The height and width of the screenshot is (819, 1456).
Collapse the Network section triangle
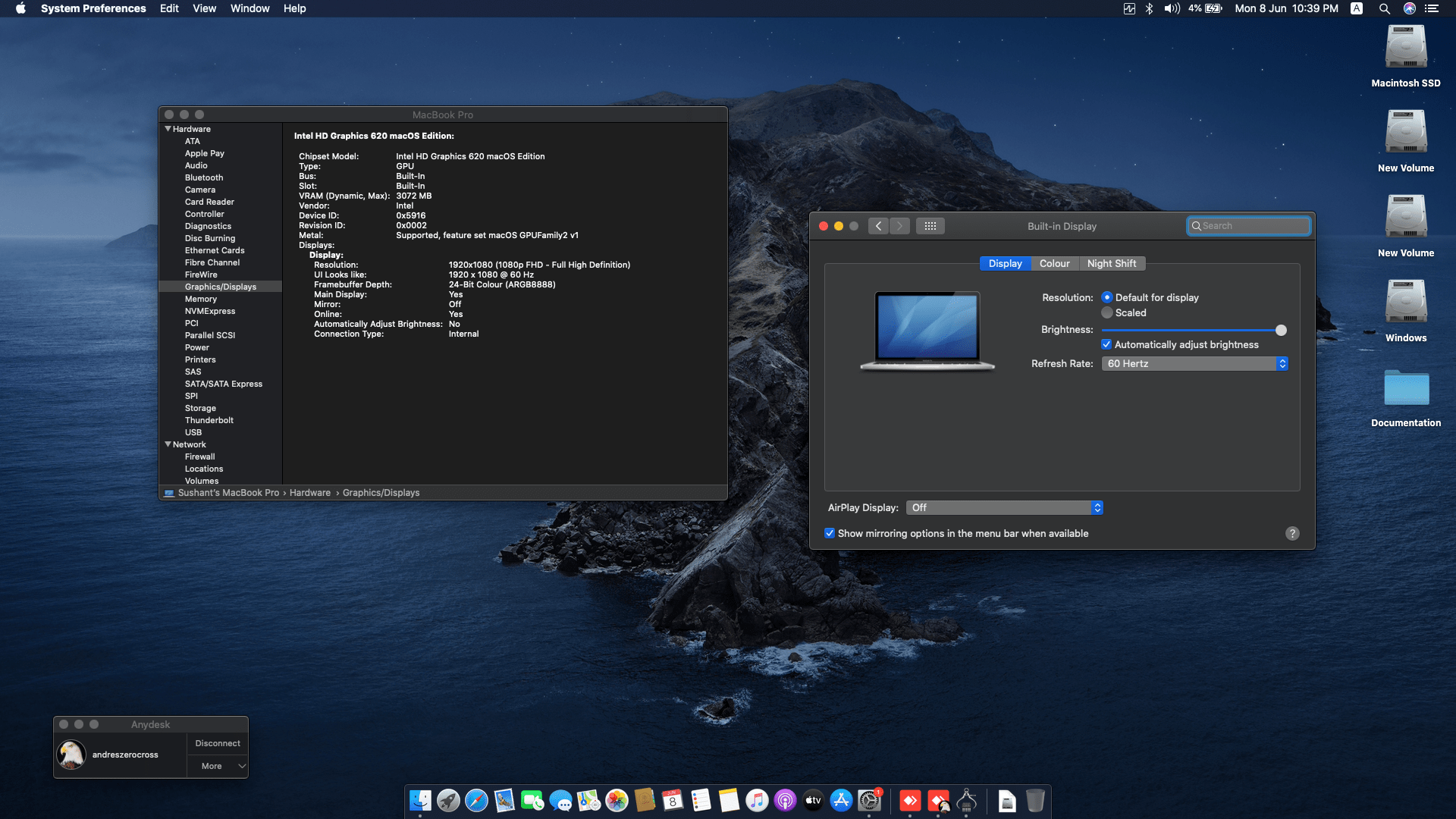[168, 444]
